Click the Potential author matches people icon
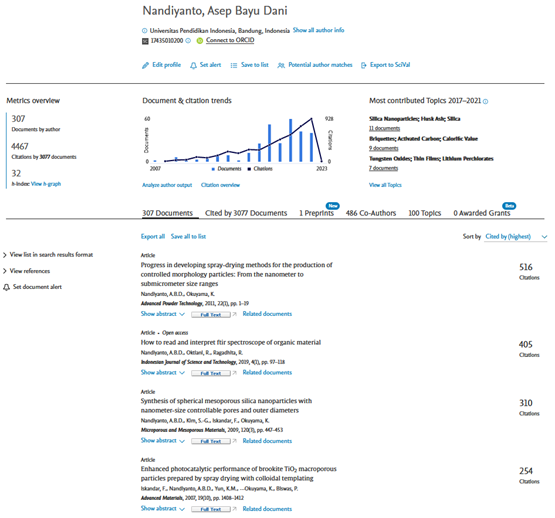This screenshot has width=555, height=518. point(281,66)
